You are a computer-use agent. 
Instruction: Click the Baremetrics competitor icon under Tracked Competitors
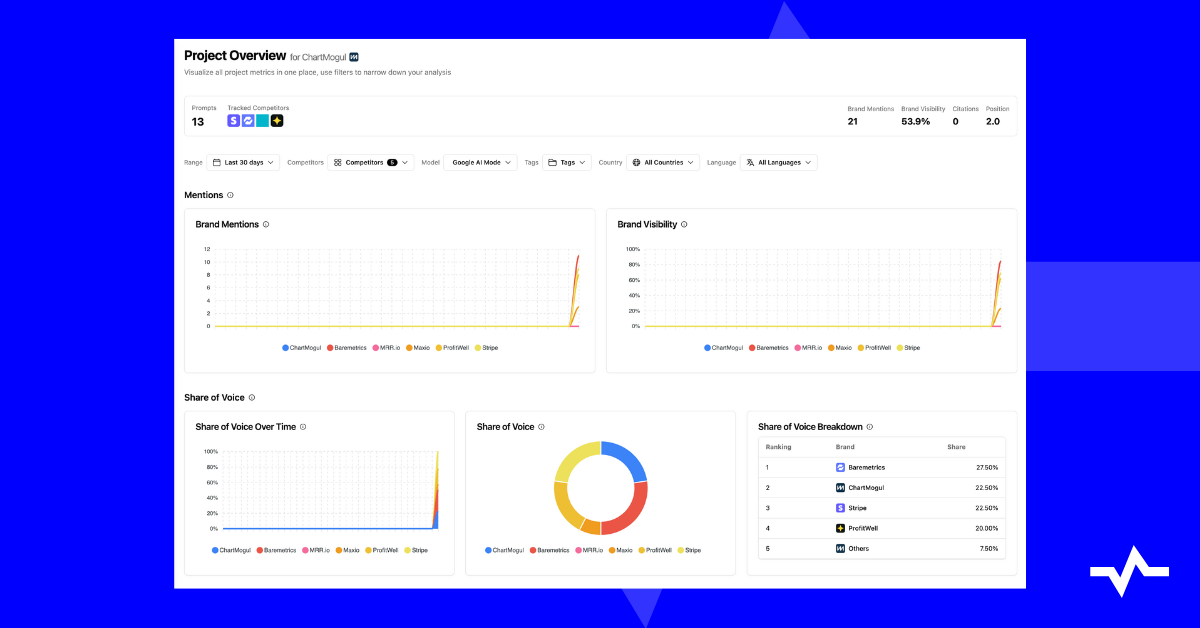[248, 121]
